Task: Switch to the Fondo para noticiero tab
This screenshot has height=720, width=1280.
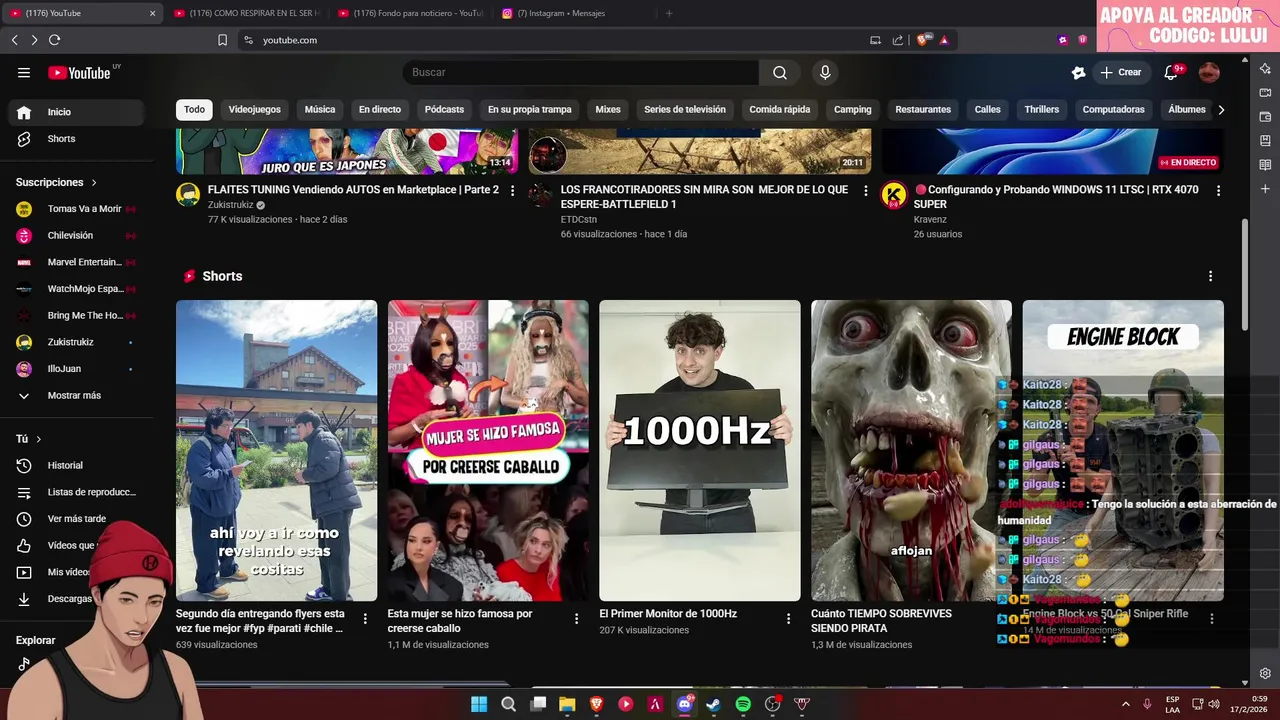Action: 410,13
